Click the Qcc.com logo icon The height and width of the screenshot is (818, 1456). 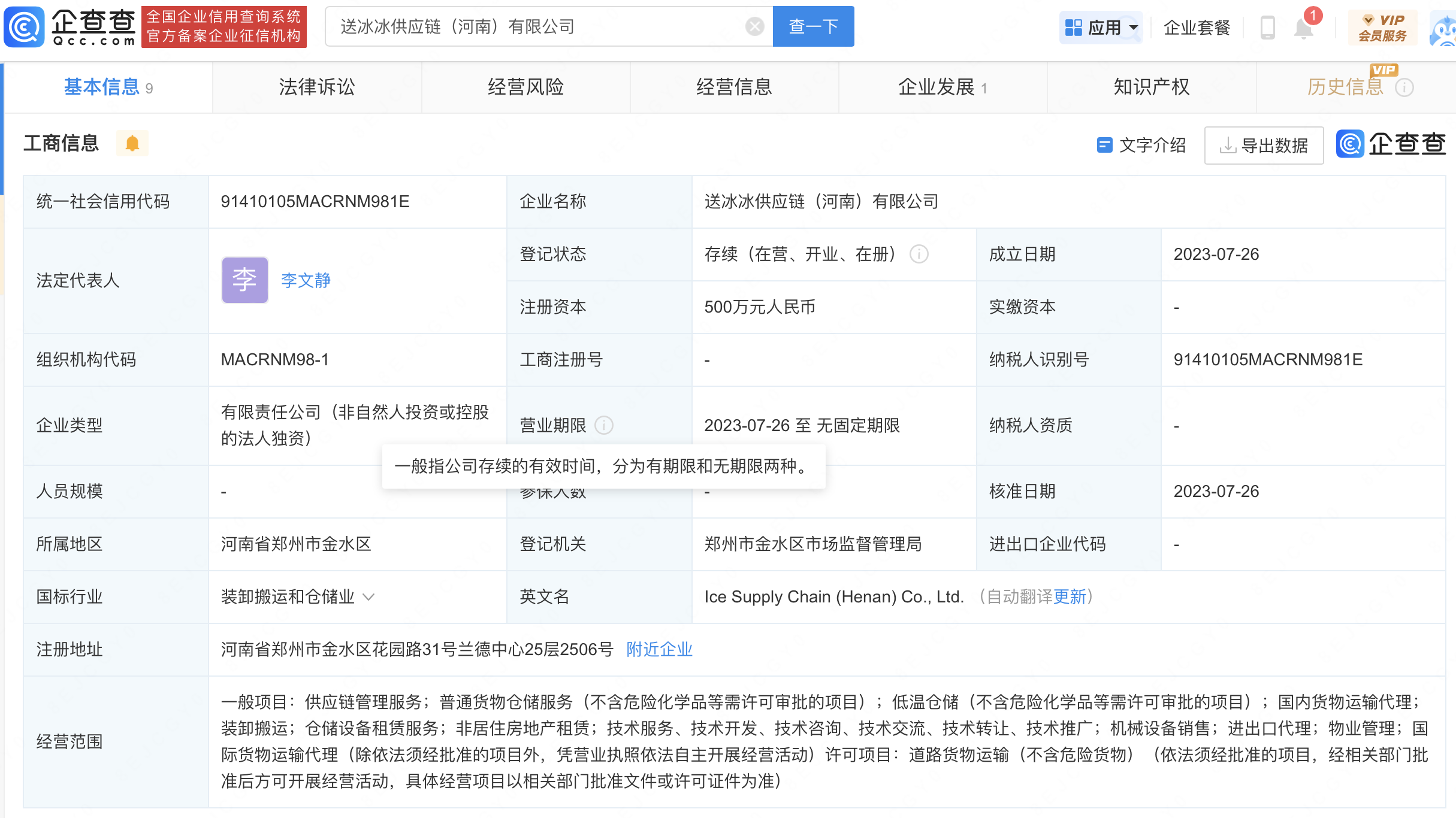click(25, 27)
